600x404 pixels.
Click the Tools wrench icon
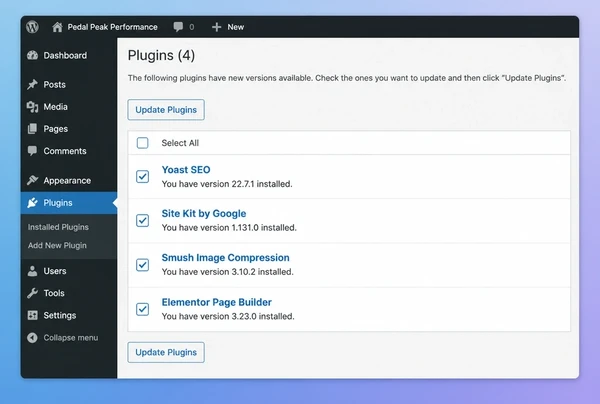(x=33, y=293)
